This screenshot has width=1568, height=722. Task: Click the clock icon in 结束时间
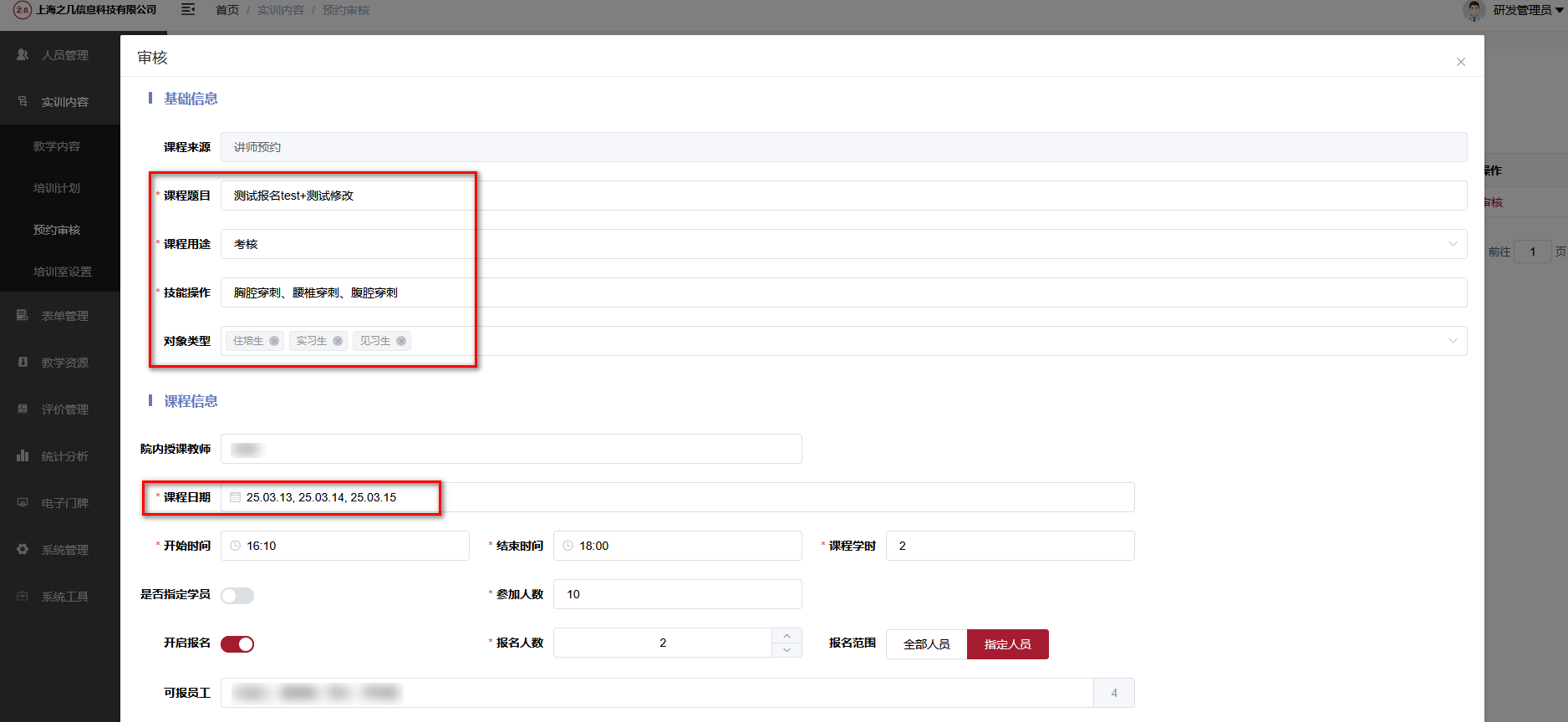tap(568, 546)
